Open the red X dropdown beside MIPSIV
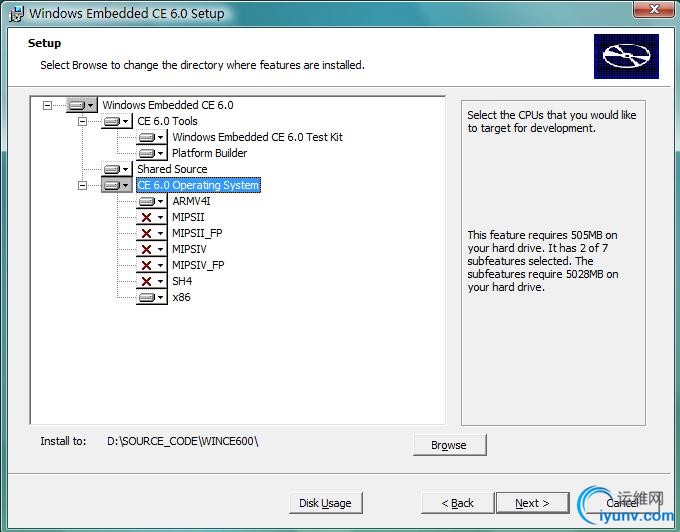Image resolution: width=680 pixels, height=532 pixels. [152, 249]
